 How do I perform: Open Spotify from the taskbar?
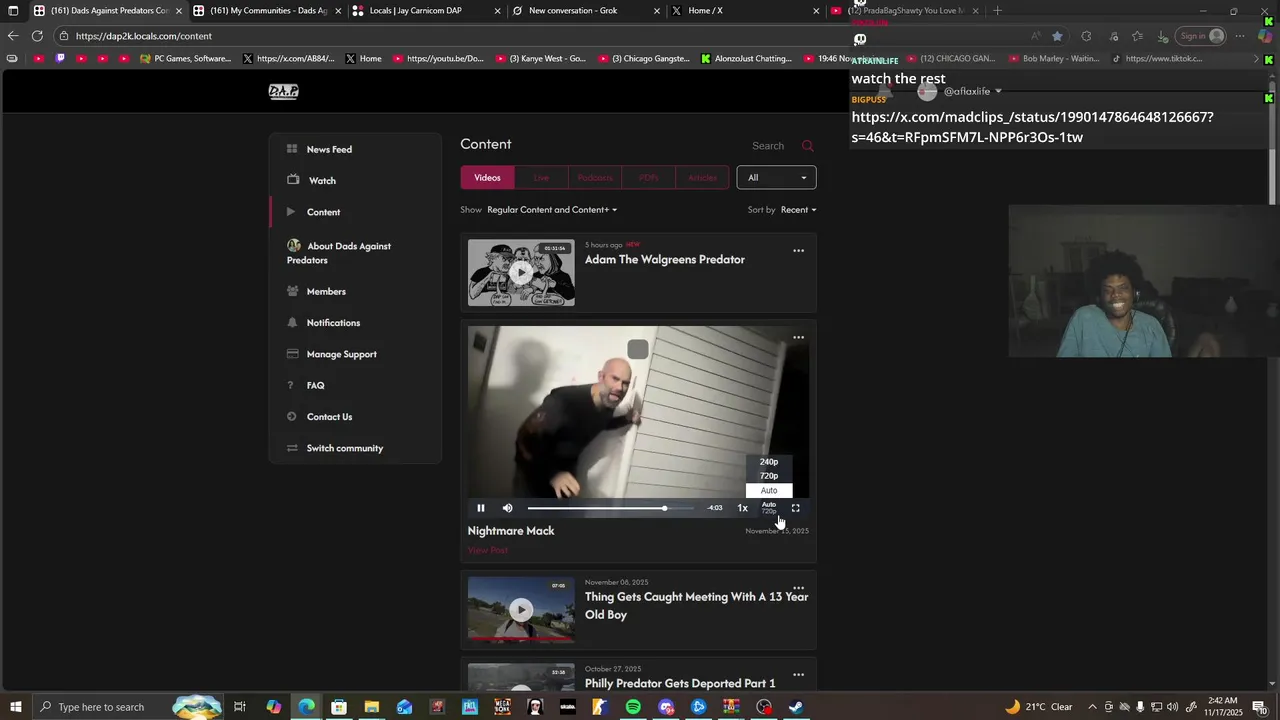click(633, 707)
